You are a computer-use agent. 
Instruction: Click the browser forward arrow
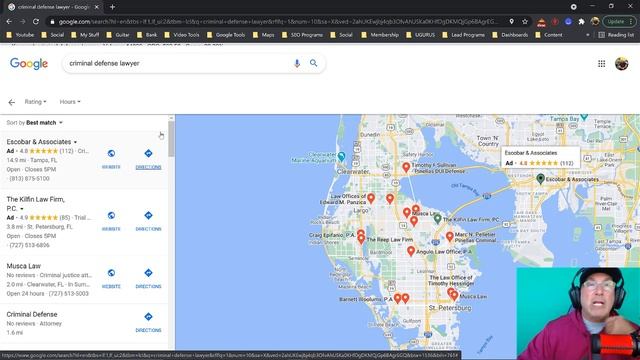click(x=22, y=22)
